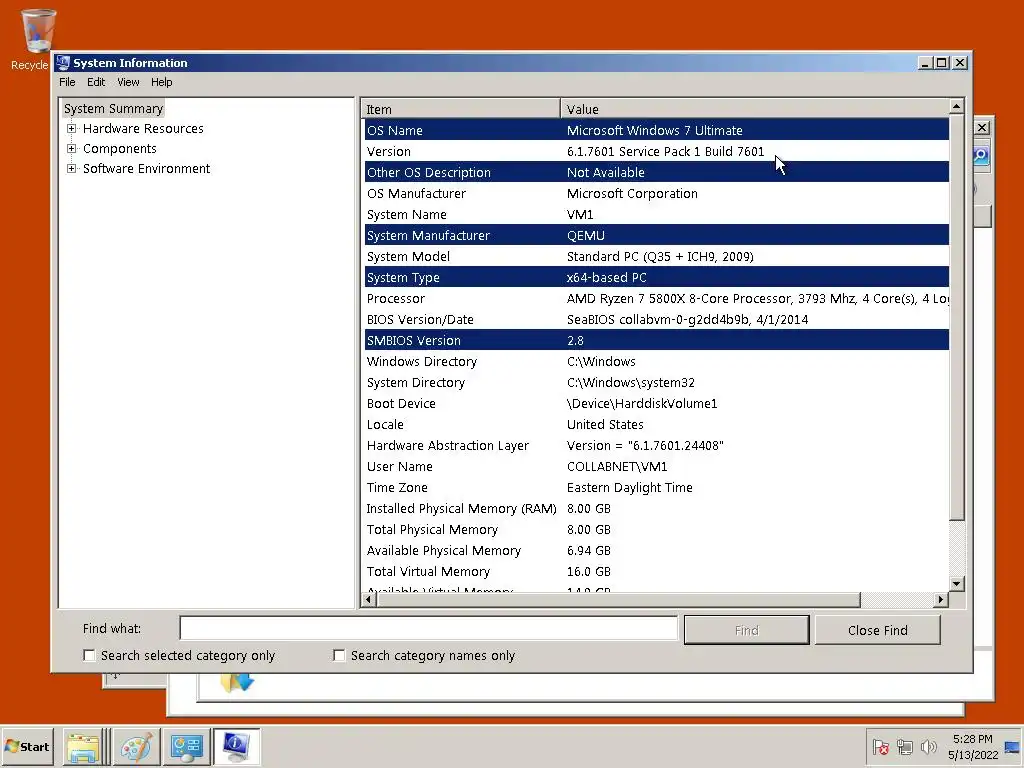Select Total Physical Memory row
The height and width of the screenshot is (768, 1024).
click(x=656, y=529)
